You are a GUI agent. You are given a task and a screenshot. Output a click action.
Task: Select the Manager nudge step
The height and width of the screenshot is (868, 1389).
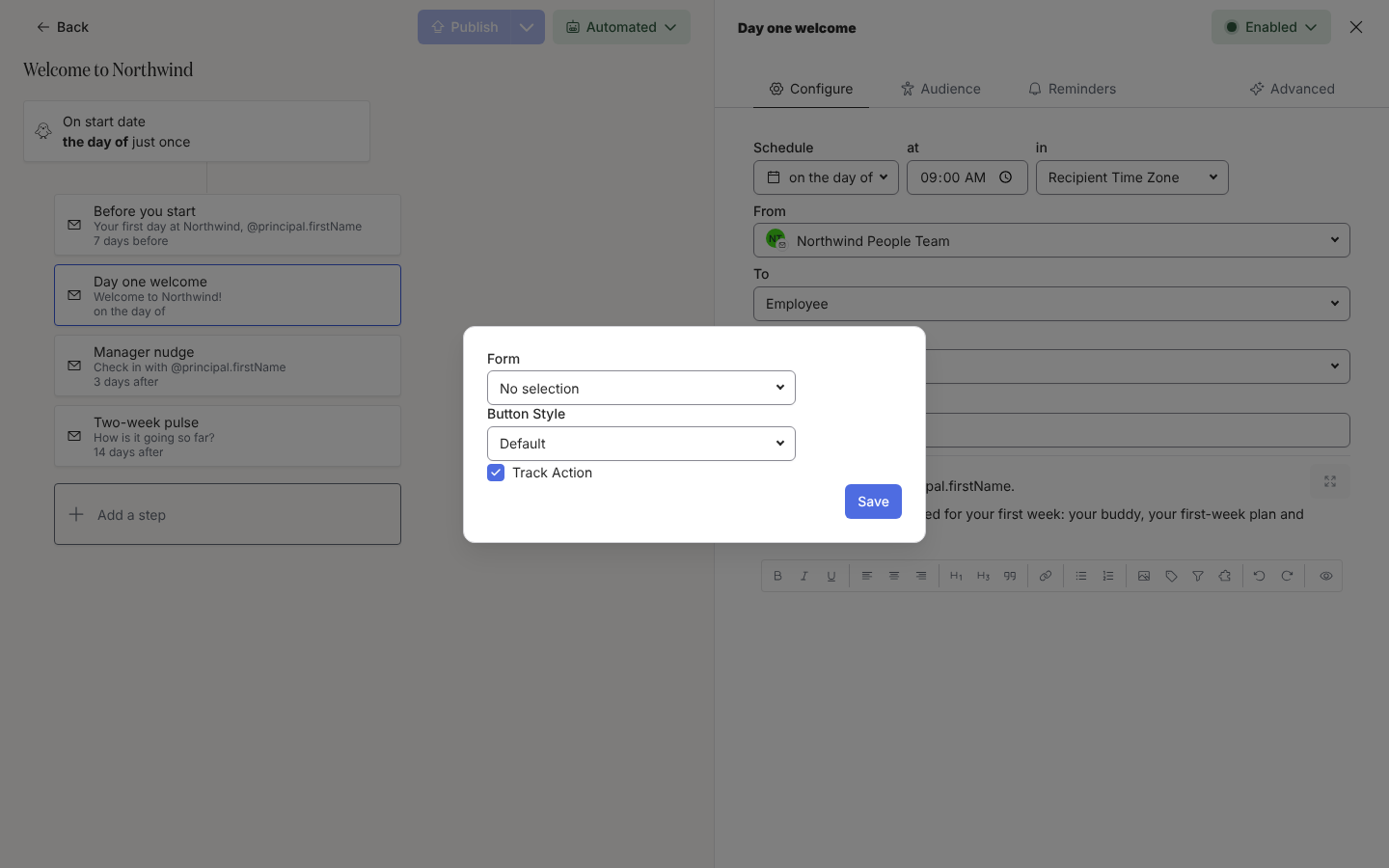pyautogui.click(x=228, y=366)
